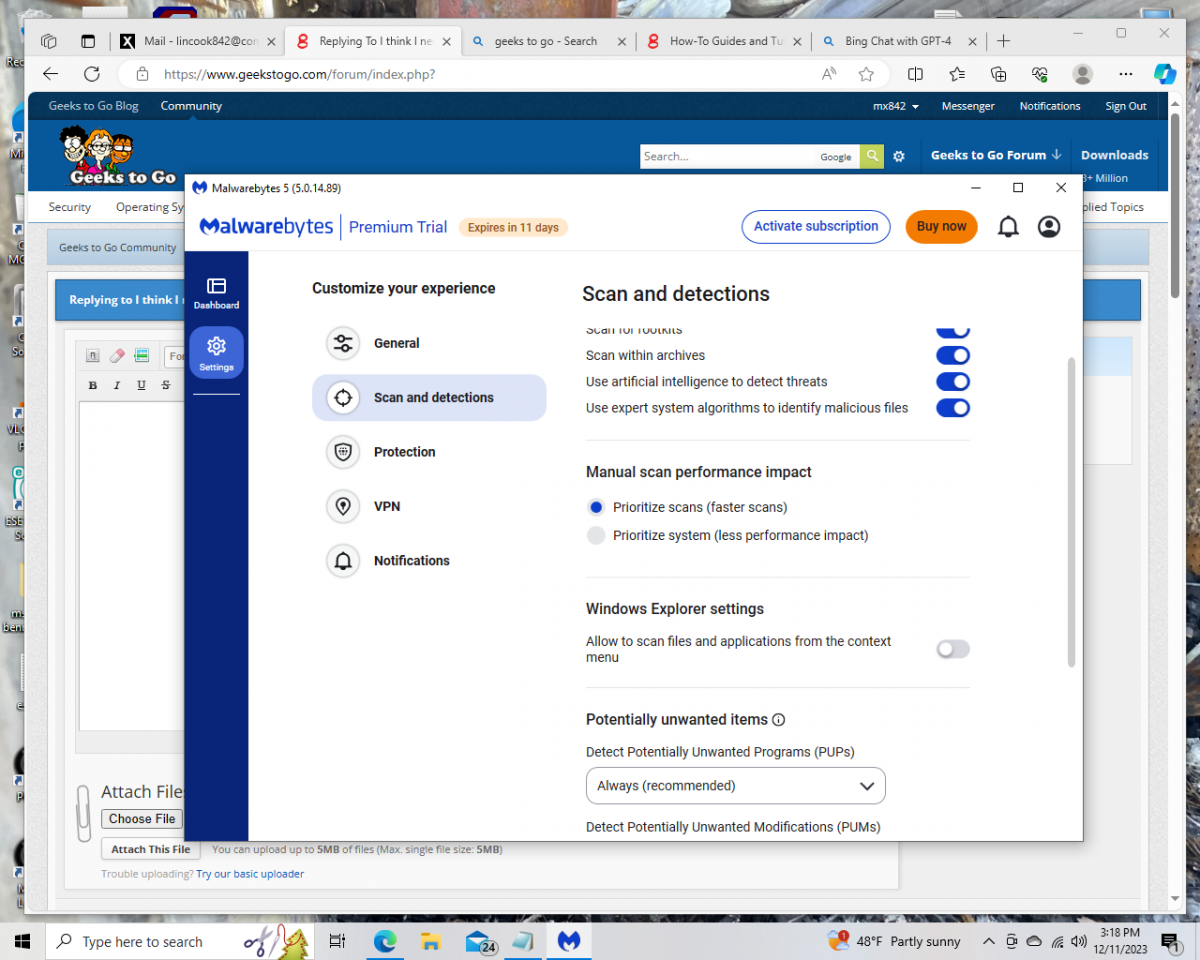This screenshot has height=960, width=1200.
Task: Open Malwarebytes from the Windows taskbar
Action: click(x=569, y=941)
